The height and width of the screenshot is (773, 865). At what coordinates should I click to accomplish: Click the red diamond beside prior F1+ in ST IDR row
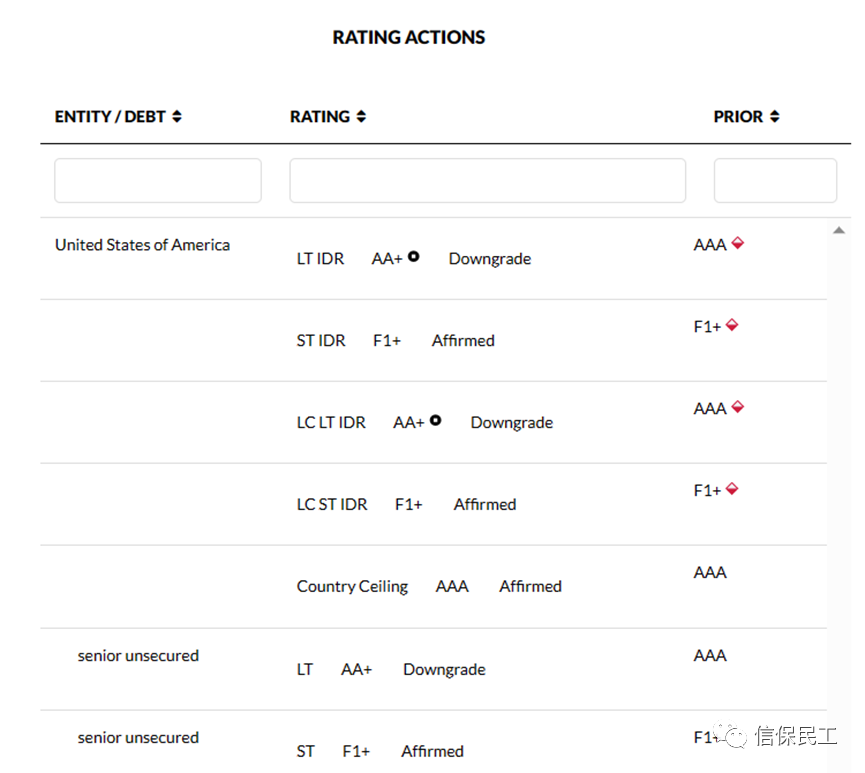click(x=732, y=324)
